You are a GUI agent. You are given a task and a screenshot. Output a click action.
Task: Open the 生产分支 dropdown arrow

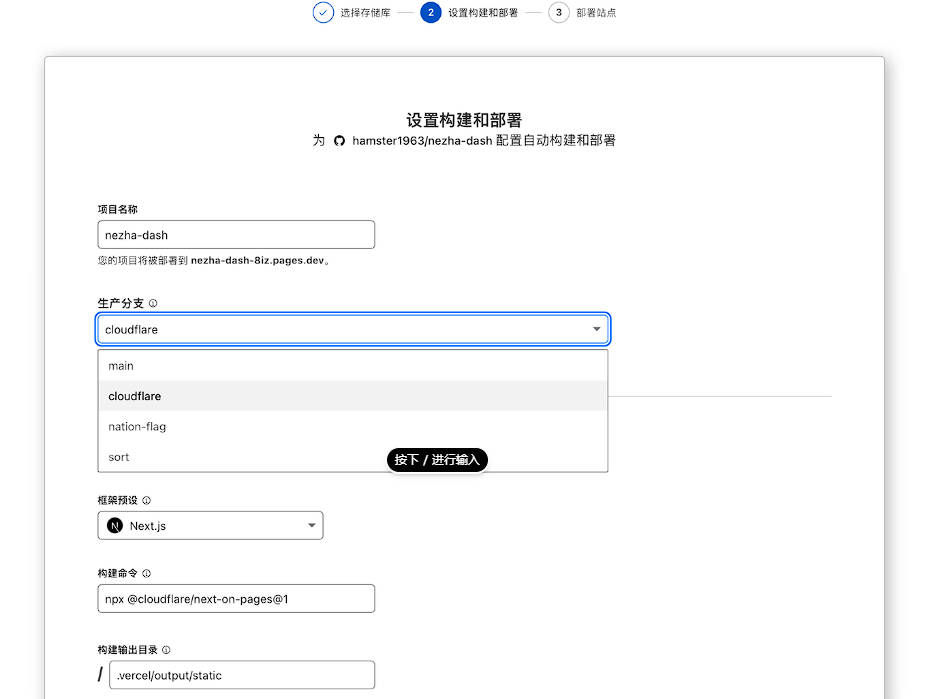tap(596, 328)
